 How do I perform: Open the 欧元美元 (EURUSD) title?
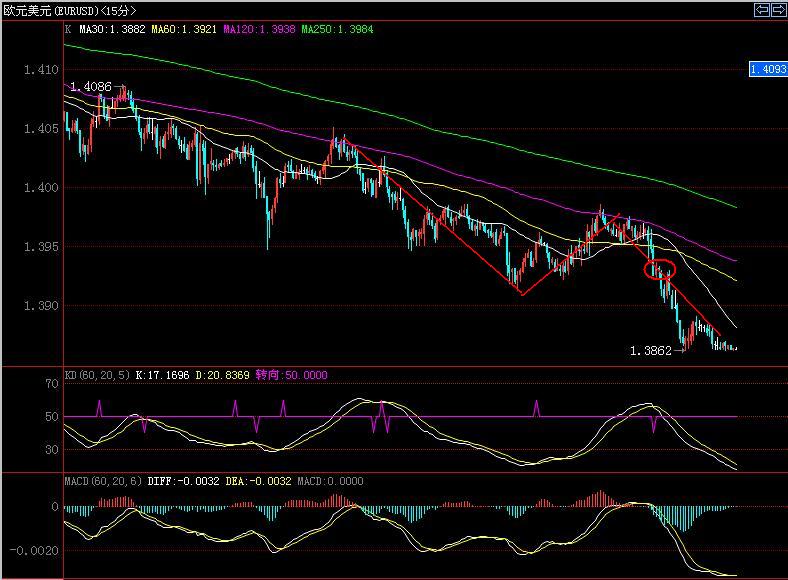[x=70, y=10]
